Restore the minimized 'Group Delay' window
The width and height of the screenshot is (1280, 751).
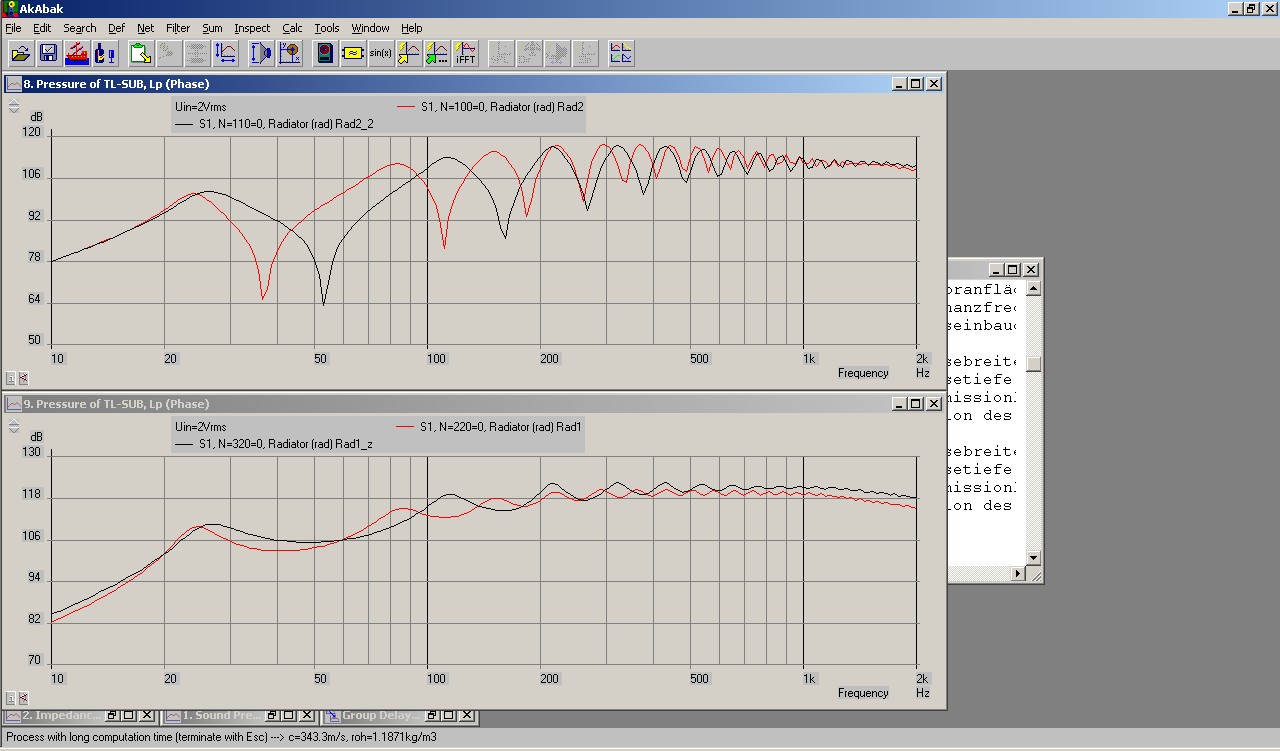(x=432, y=716)
